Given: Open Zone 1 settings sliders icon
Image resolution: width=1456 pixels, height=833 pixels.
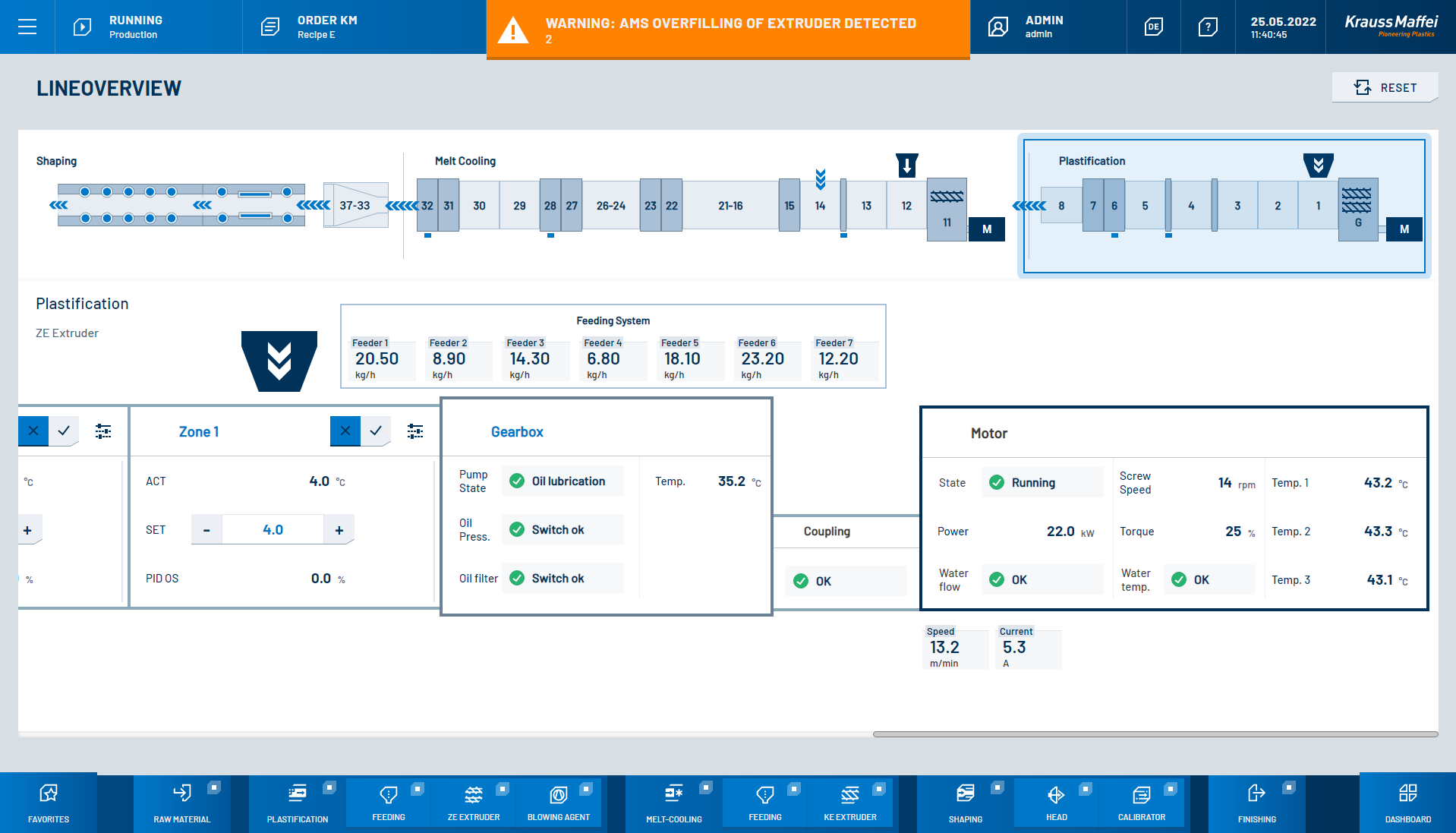Looking at the screenshot, I should pos(415,431).
